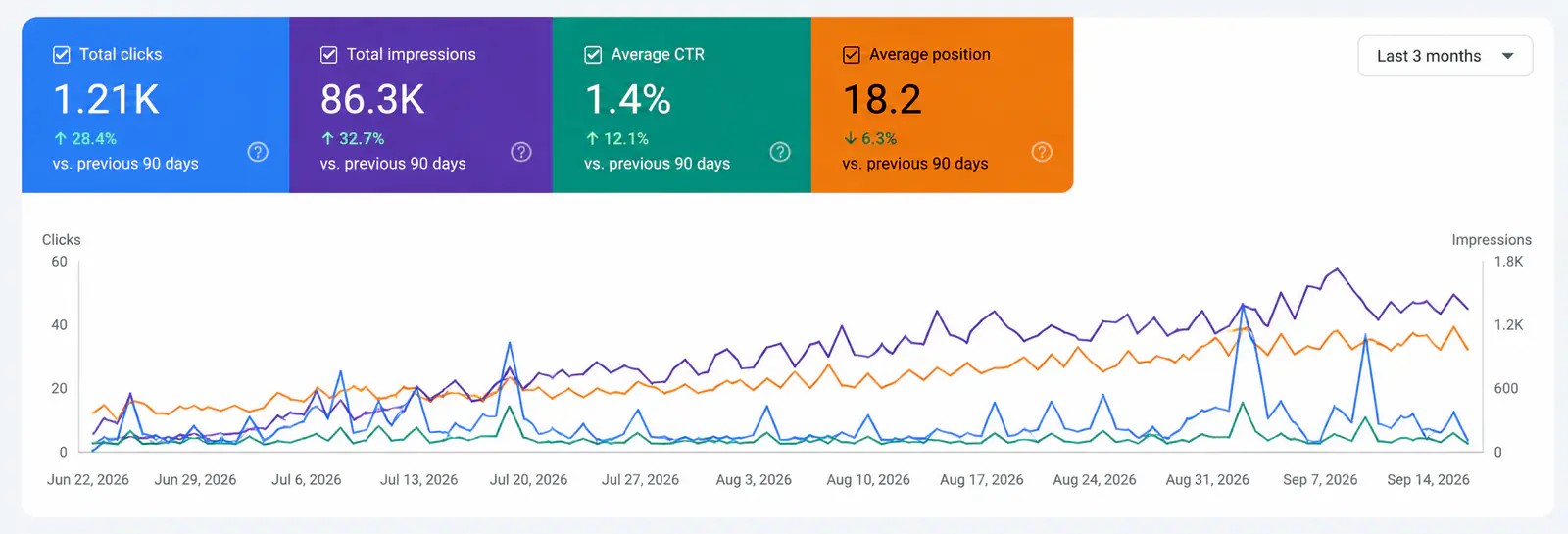Uncheck the Total impressions checkbox

(329, 55)
